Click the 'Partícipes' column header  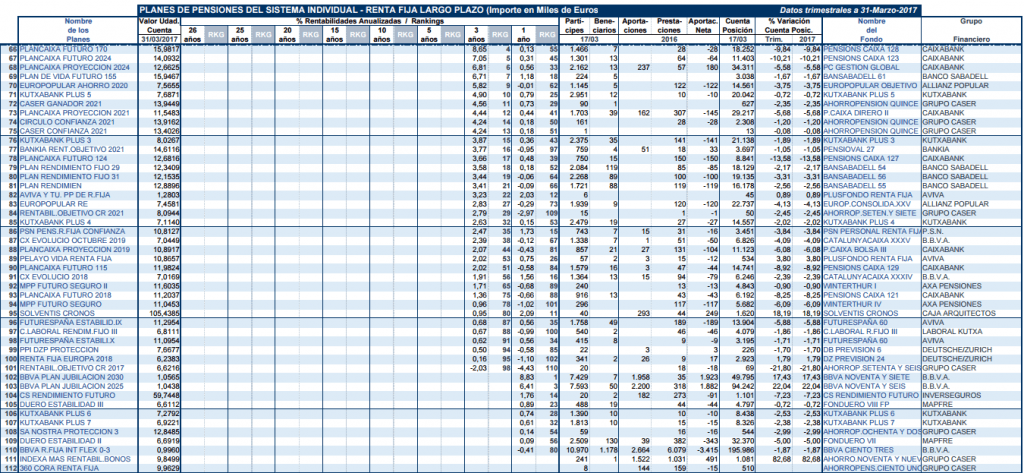[575, 25]
